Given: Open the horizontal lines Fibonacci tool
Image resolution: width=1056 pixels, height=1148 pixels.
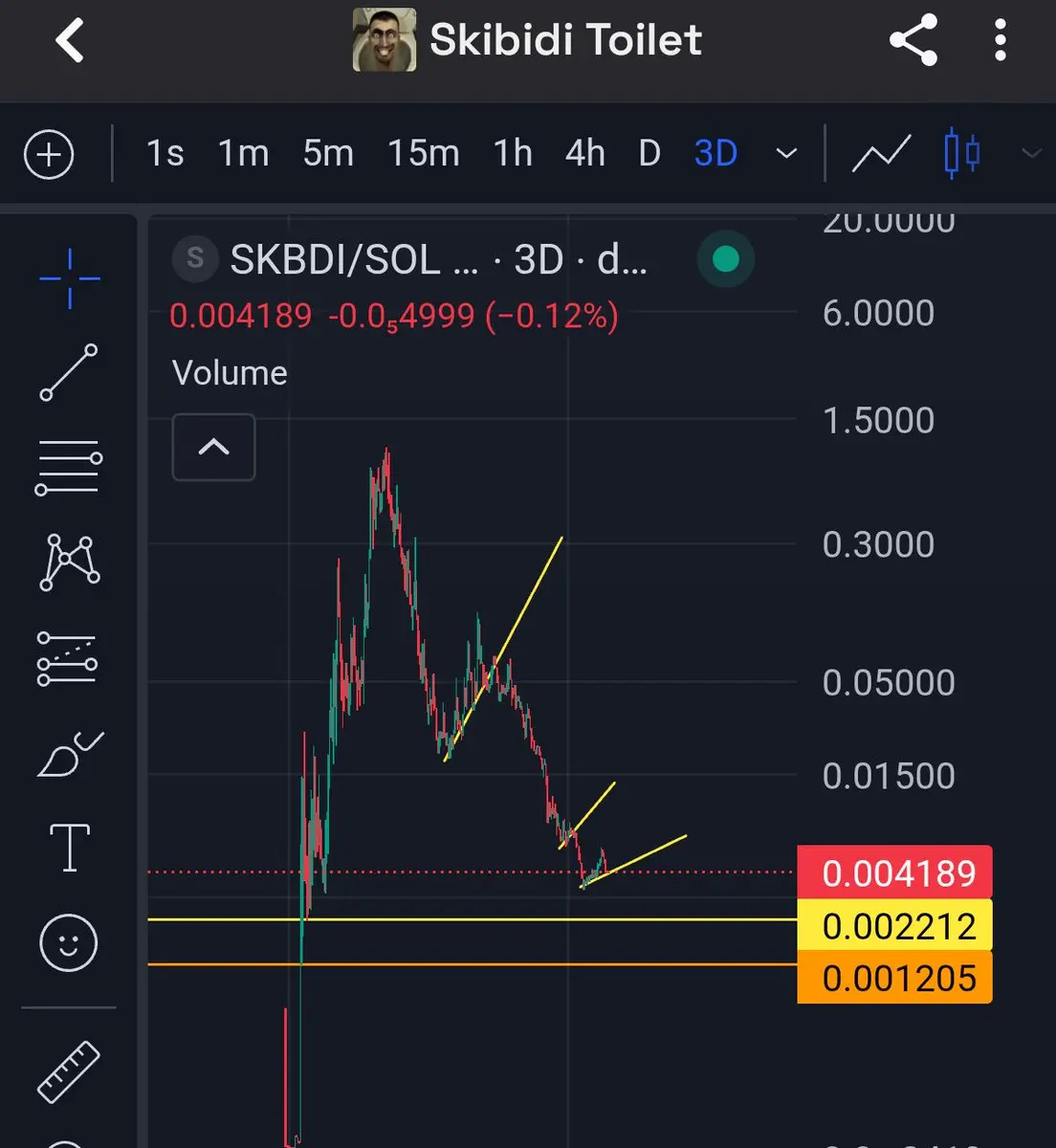Looking at the screenshot, I should click(x=69, y=468).
